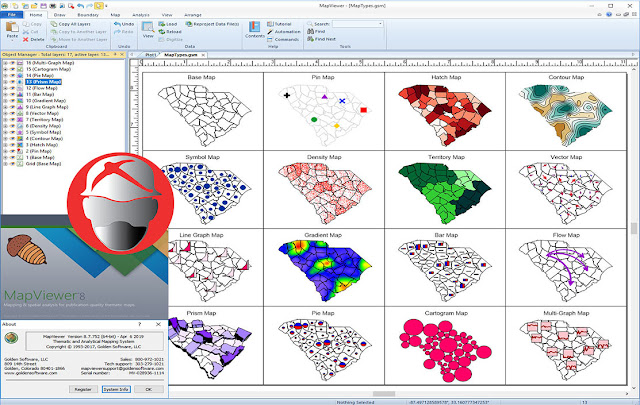Click the vertical scrollbar thumb at right edge
Viewport: 640px width, 405px height.
[634, 228]
